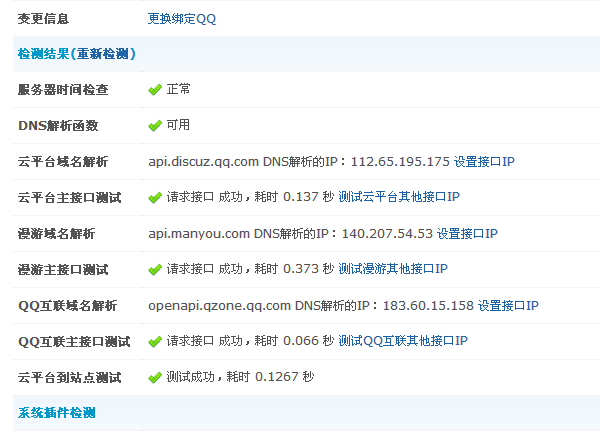This screenshot has height=434, width=600.
Task: Click green check in 云平台到站点测试 row
Action: pos(155,378)
